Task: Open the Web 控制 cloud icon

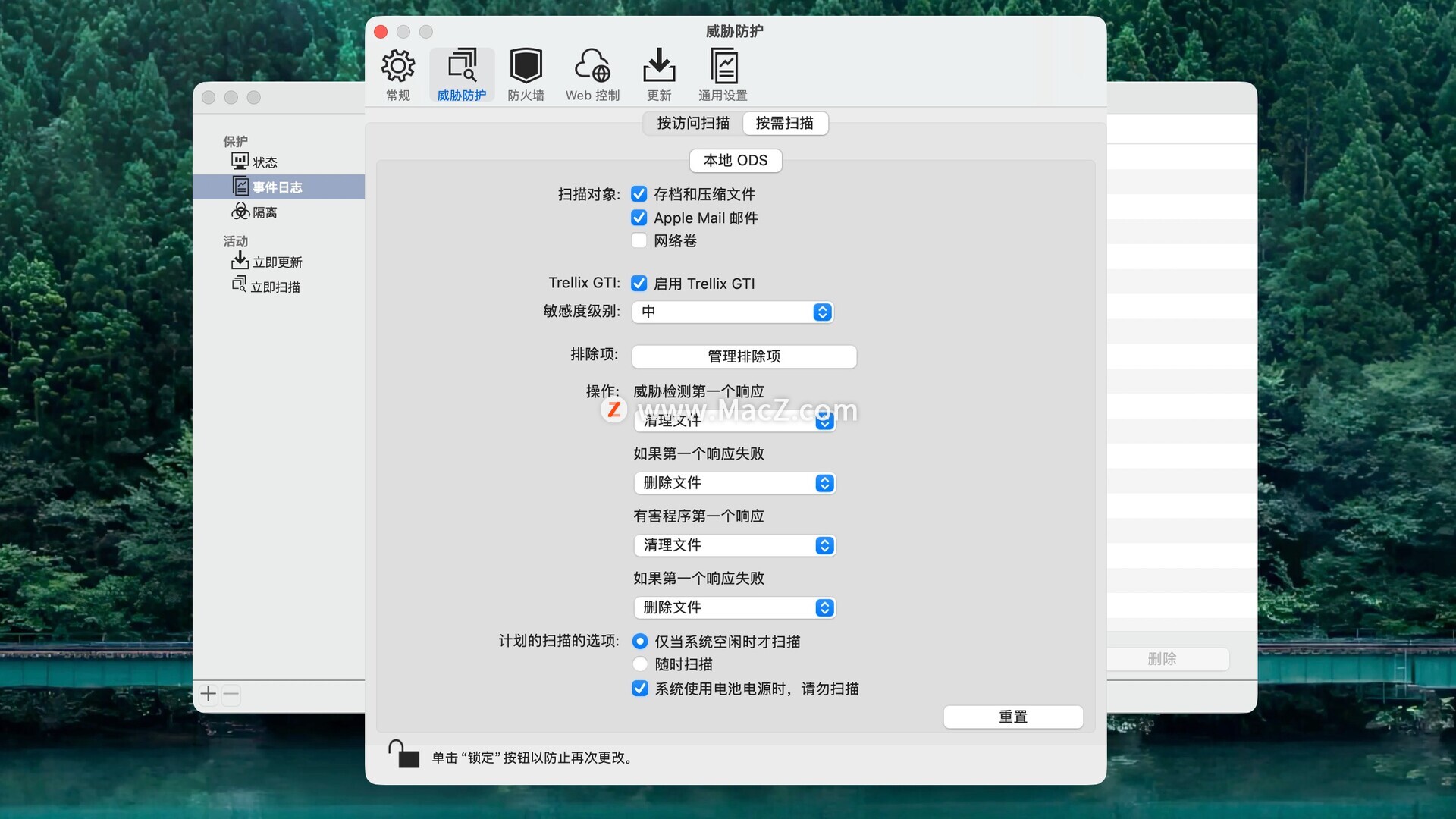Action: pyautogui.click(x=592, y=66)
